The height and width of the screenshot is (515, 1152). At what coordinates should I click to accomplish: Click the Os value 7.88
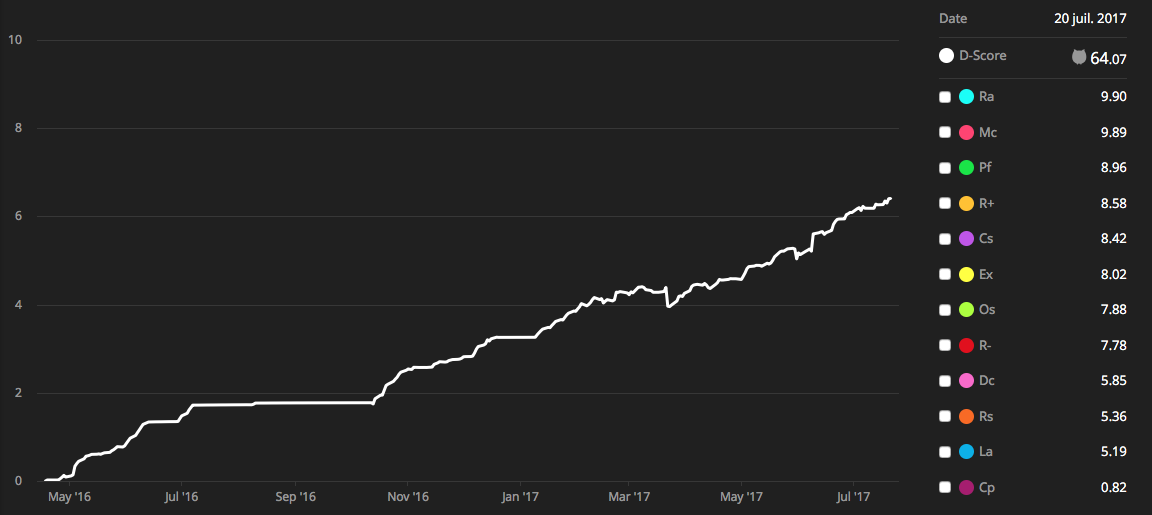(x=1114, y=309)
